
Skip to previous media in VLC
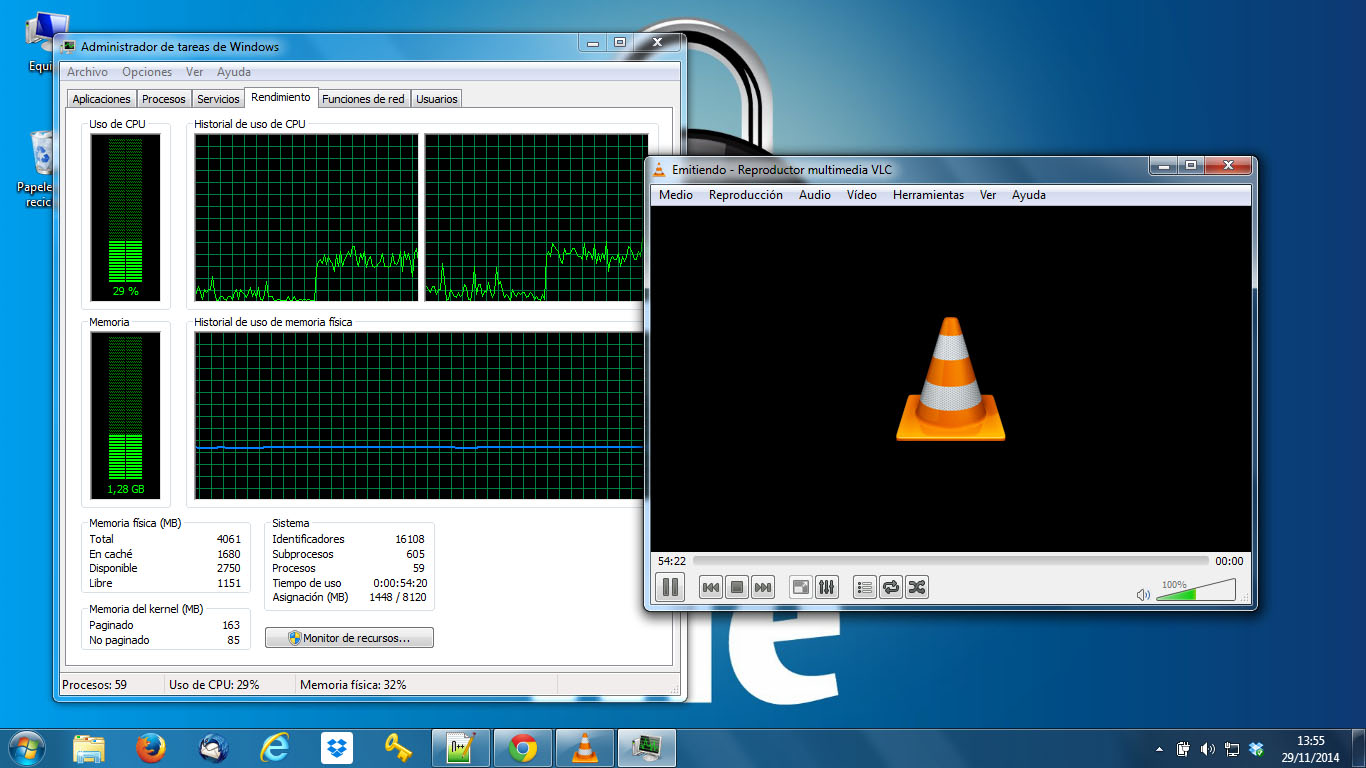tap(711, 587)
